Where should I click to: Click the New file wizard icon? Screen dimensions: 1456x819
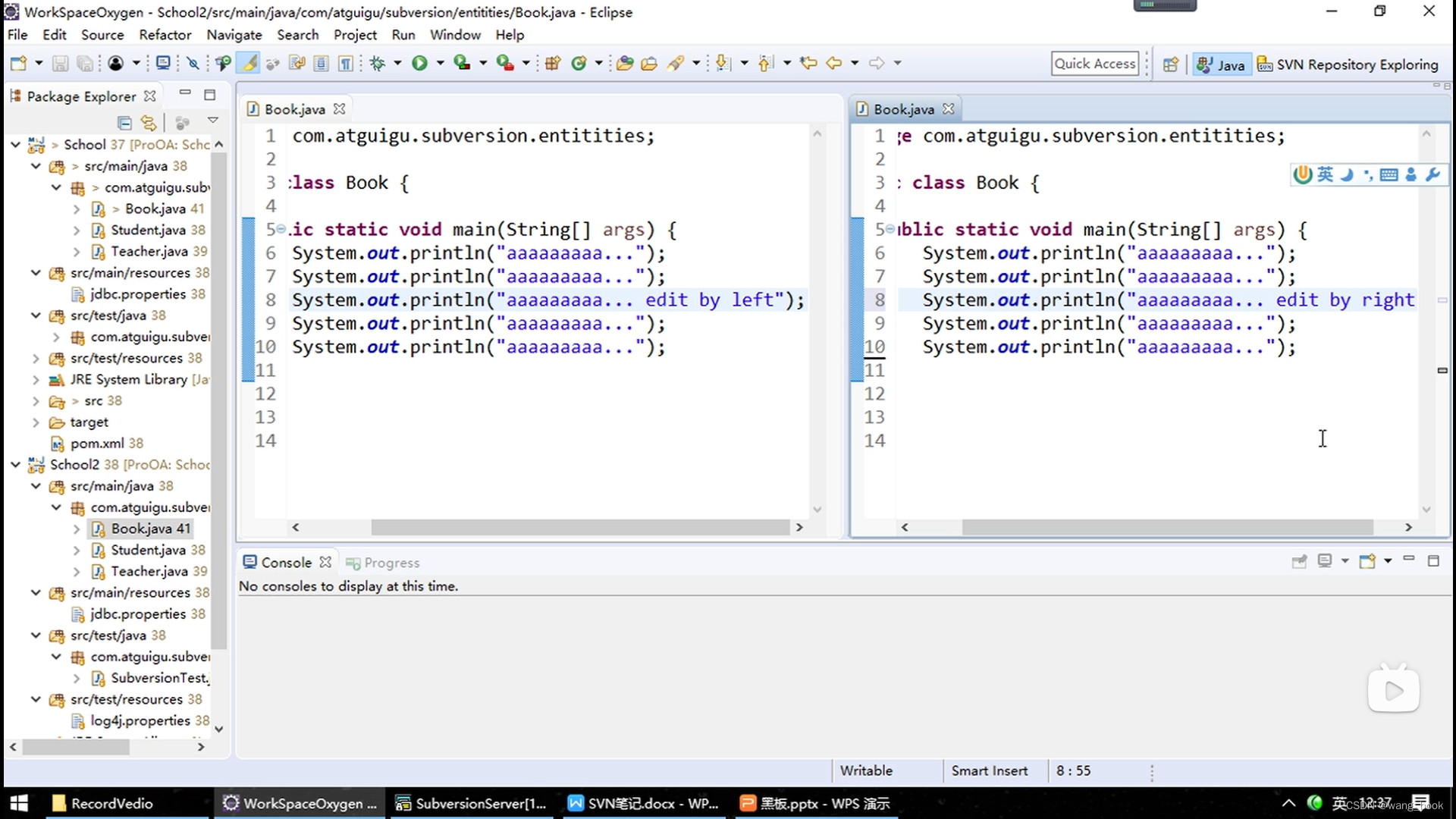coord(18,64)
